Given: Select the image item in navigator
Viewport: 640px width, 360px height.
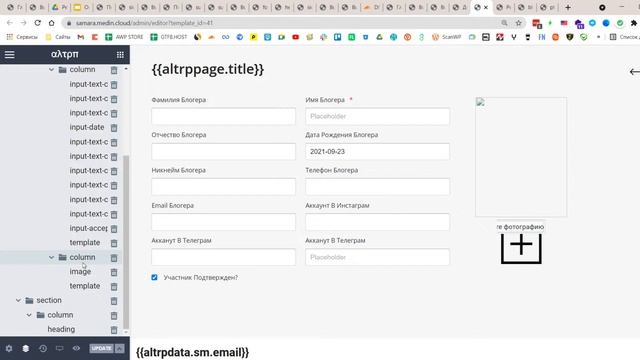Looking at the screenshot, I should point(80,271).
